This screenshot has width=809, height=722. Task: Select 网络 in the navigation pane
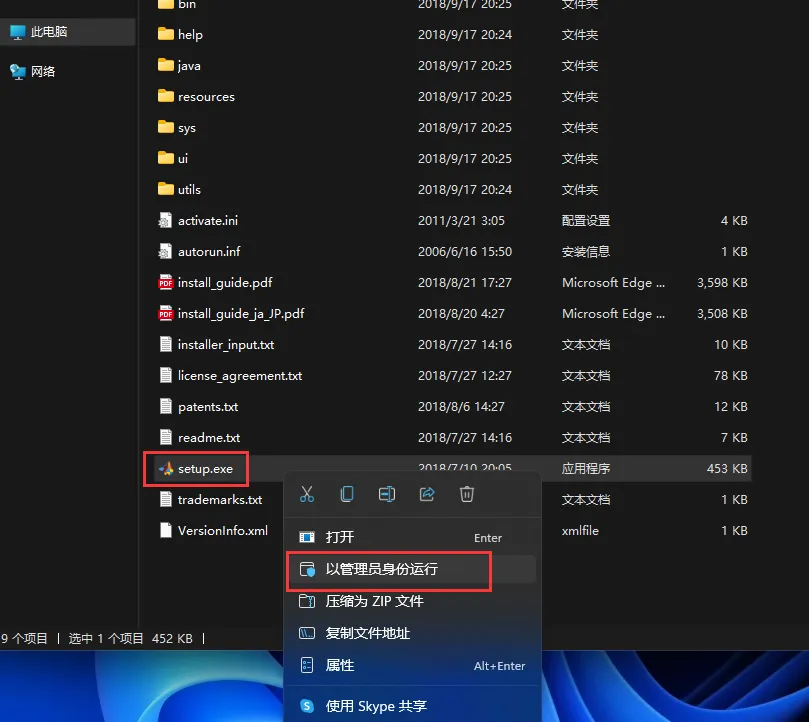68,71
